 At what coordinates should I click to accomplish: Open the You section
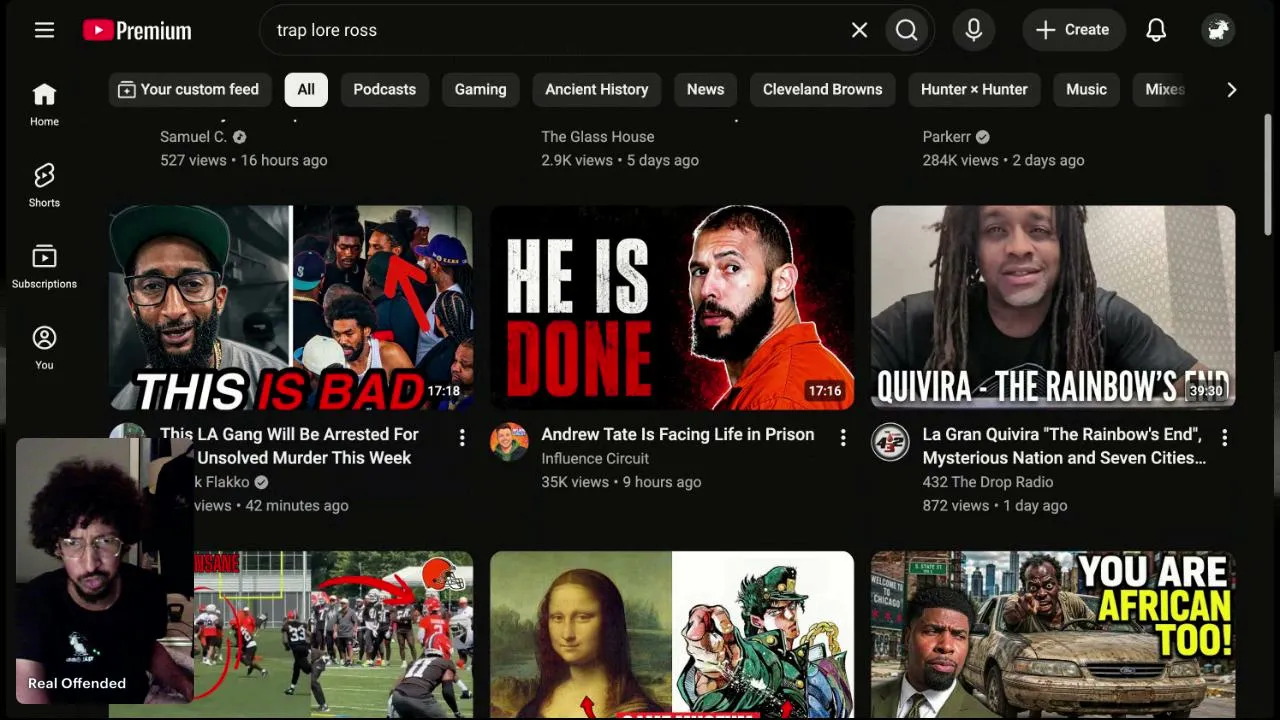point(44,347)
